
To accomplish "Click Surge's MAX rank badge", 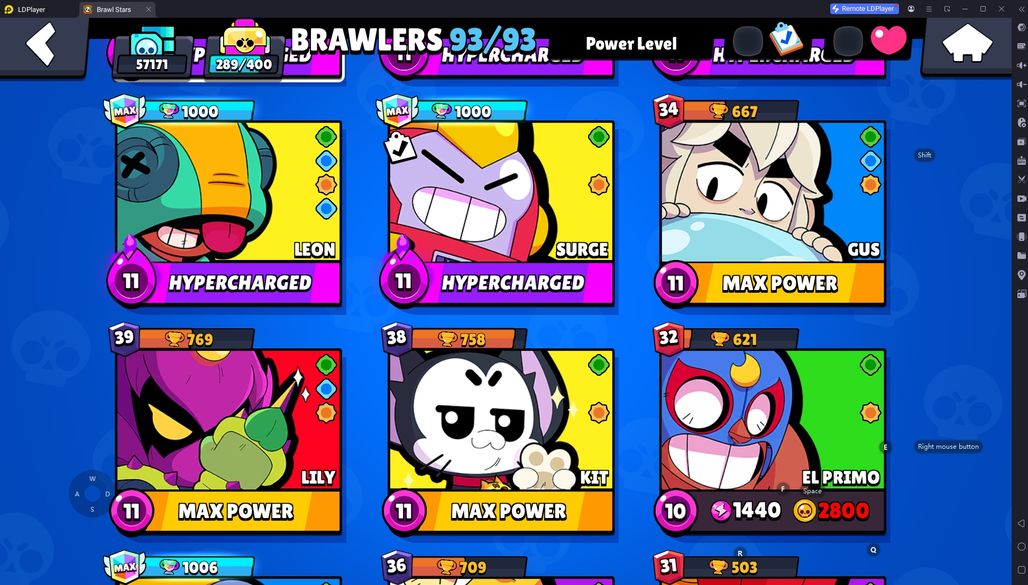I will tap(397, 110).
